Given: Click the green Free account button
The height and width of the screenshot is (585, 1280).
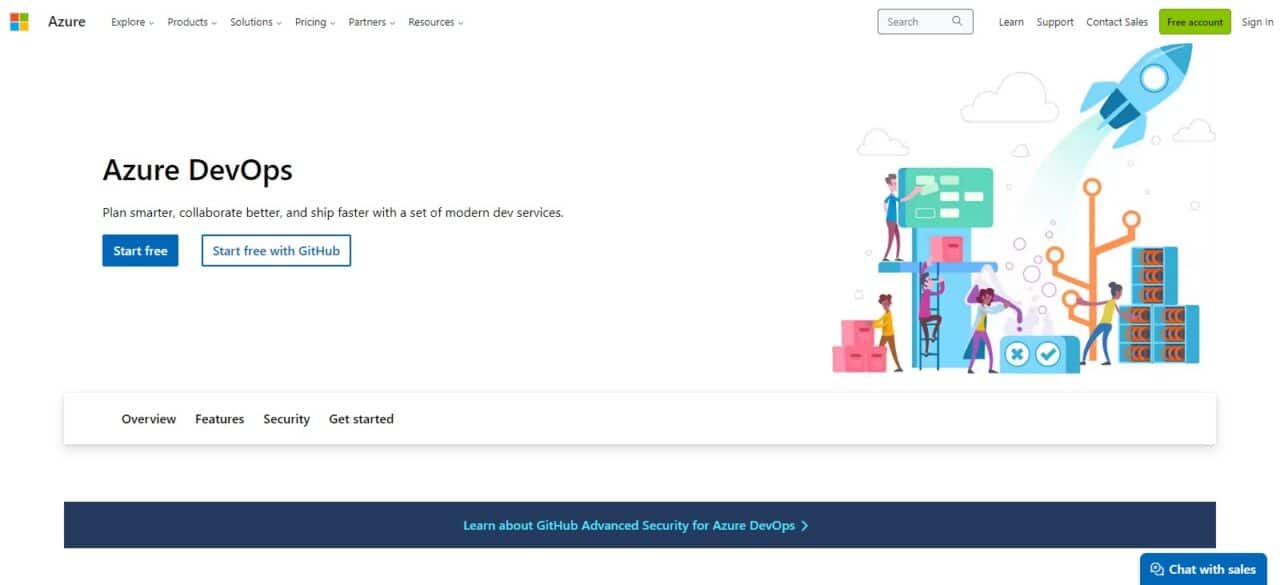Looking at the screenshot, I should [x=1195, y=22].
